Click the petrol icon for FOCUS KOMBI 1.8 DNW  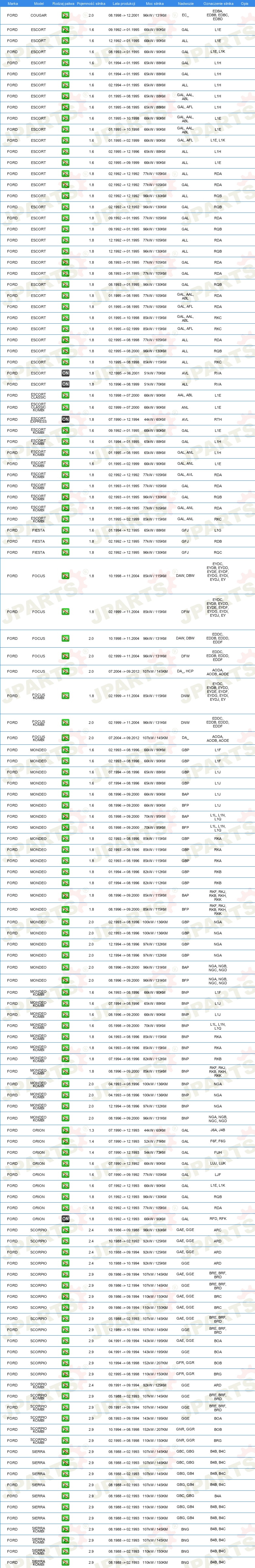65,696
